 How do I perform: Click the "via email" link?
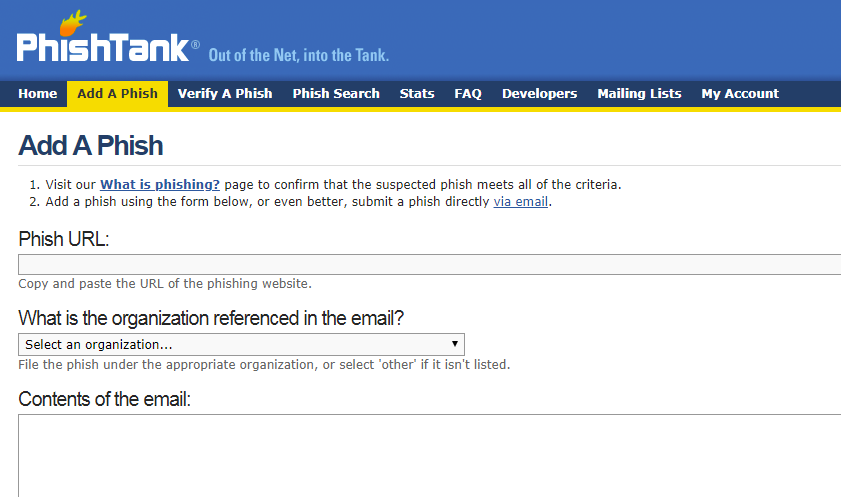pos(521,201)
